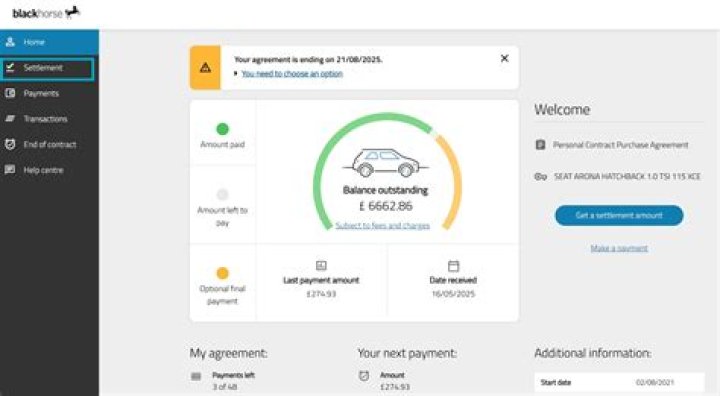Click the Settlement checkmark icon

(x=10, y=68)
